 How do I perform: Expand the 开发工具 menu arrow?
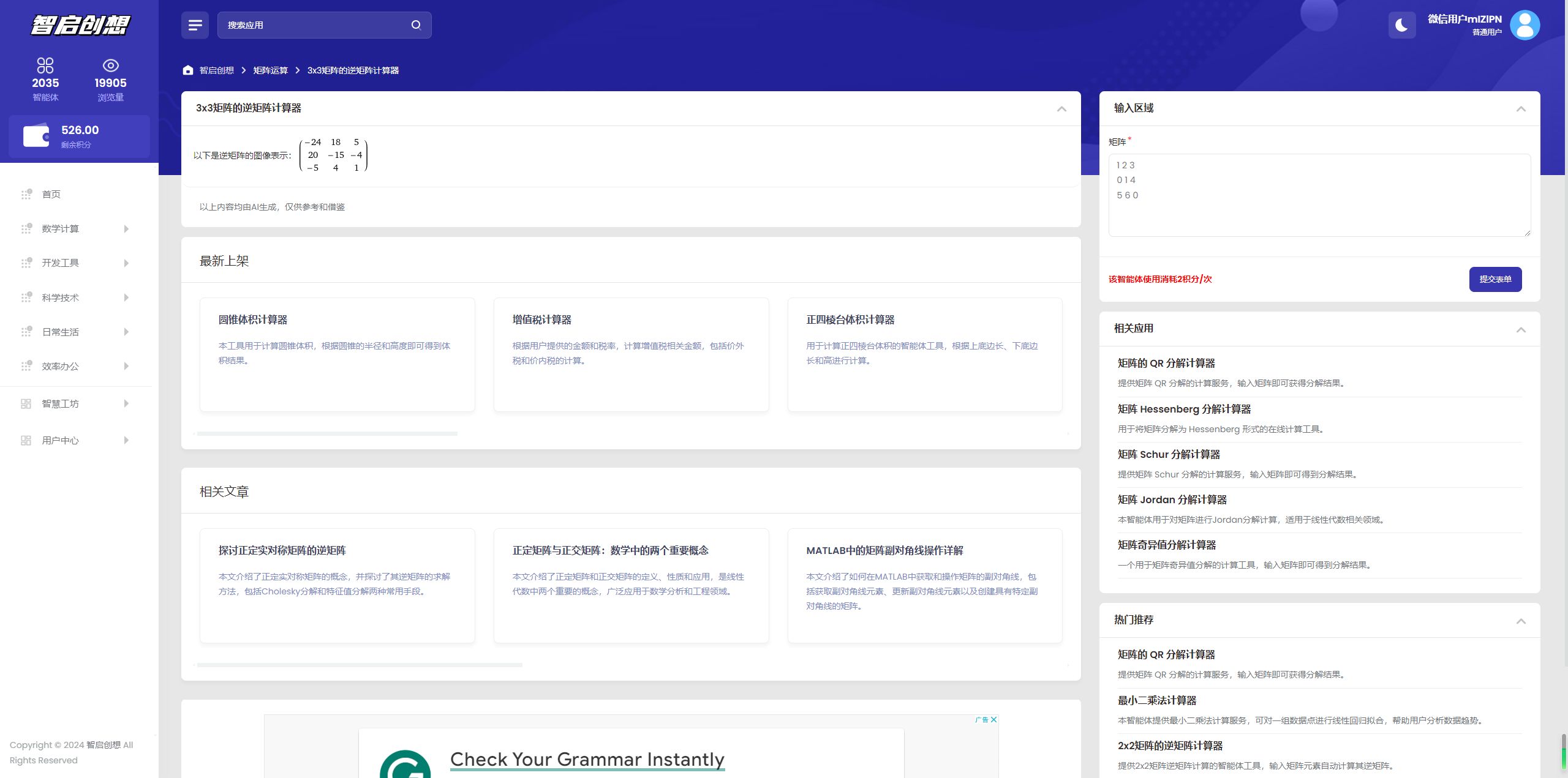[126, 263]
